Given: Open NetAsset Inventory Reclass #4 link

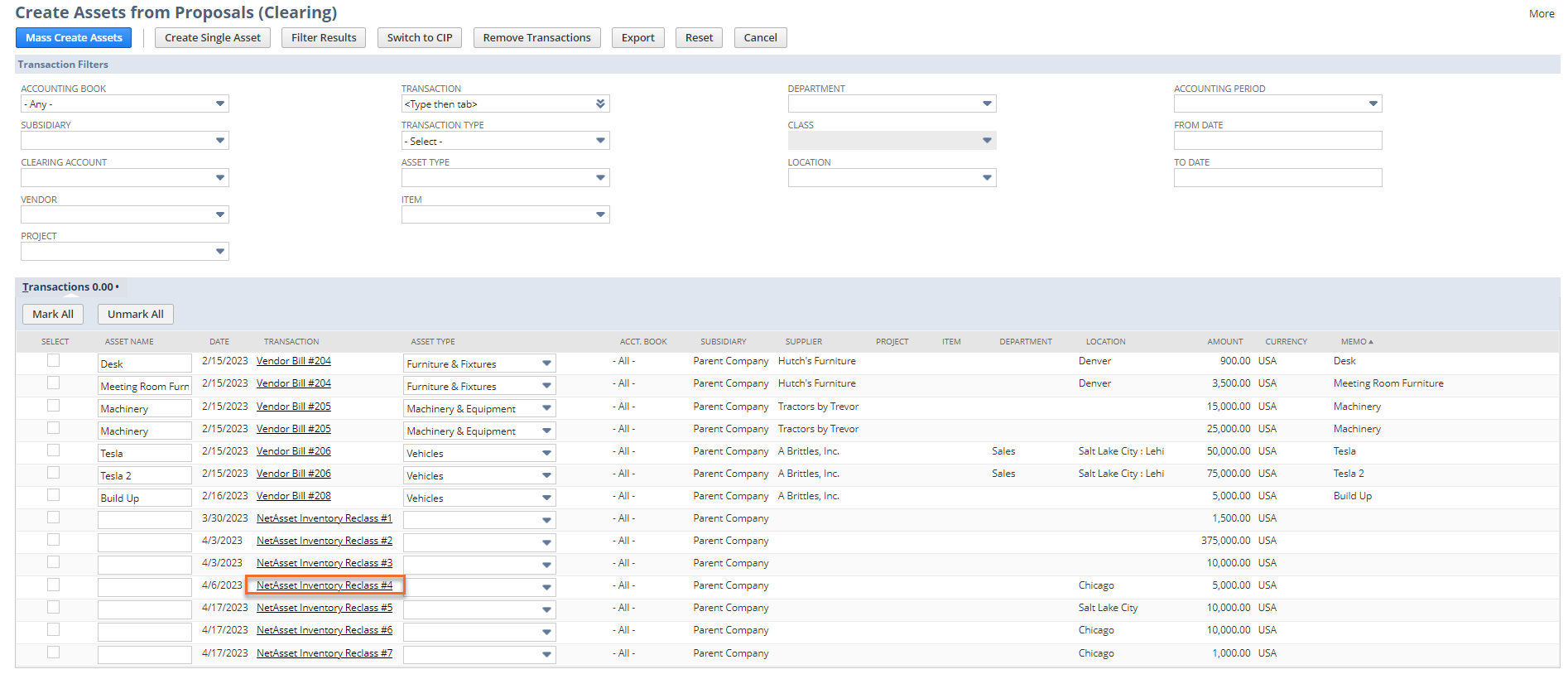Looking at the screenshot, I should pyautogui.click(x=325, y=585).
